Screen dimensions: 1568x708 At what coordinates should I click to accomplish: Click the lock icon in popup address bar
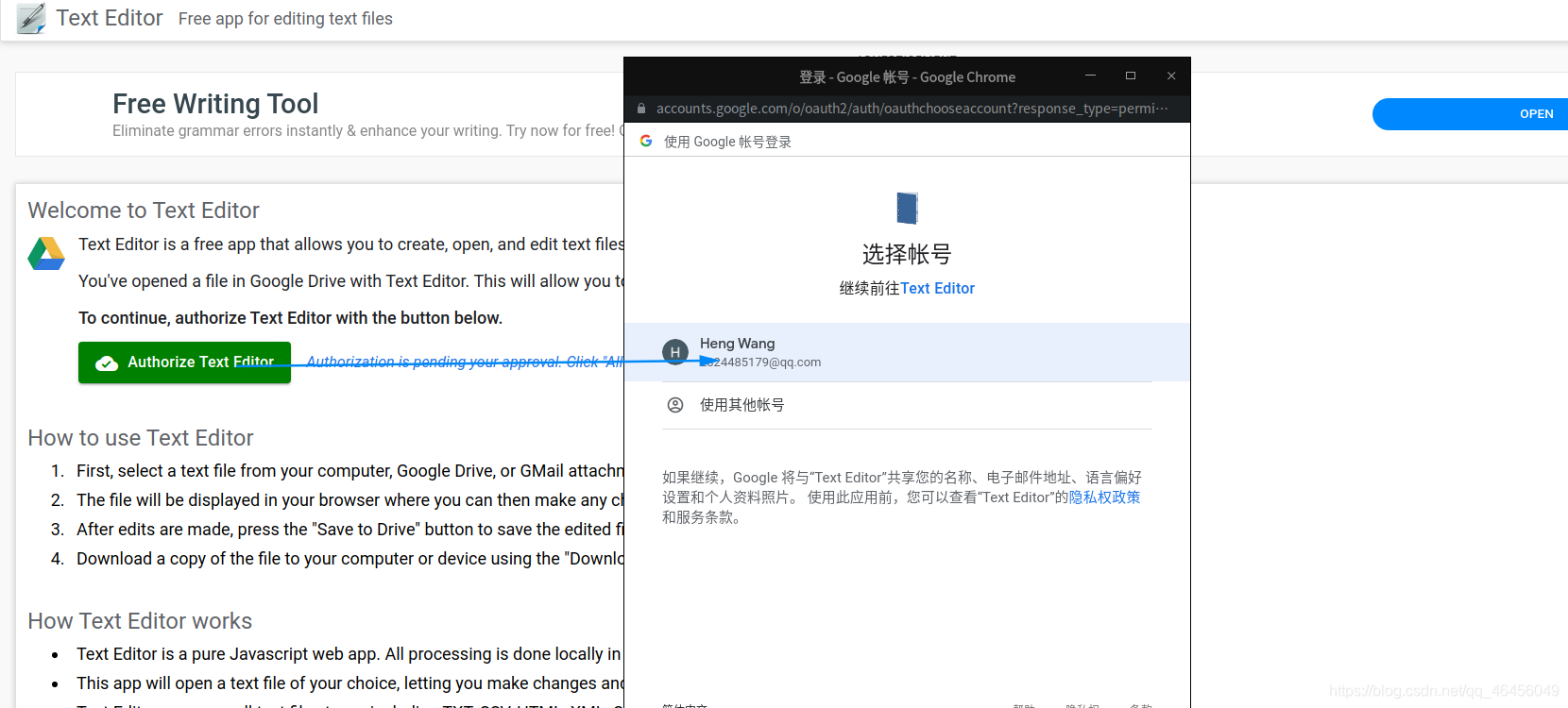641,109
